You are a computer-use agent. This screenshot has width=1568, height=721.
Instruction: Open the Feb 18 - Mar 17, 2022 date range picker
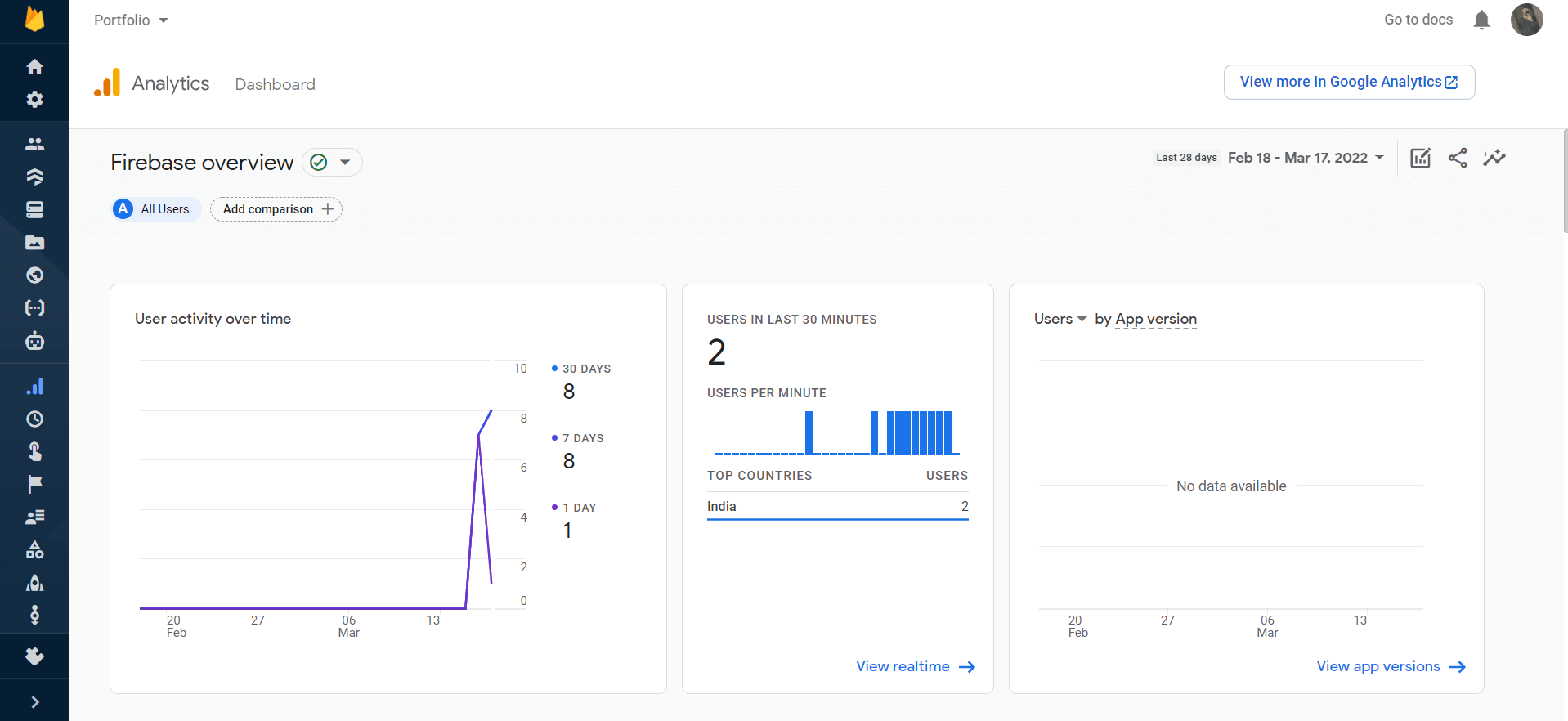point(1306,158)
